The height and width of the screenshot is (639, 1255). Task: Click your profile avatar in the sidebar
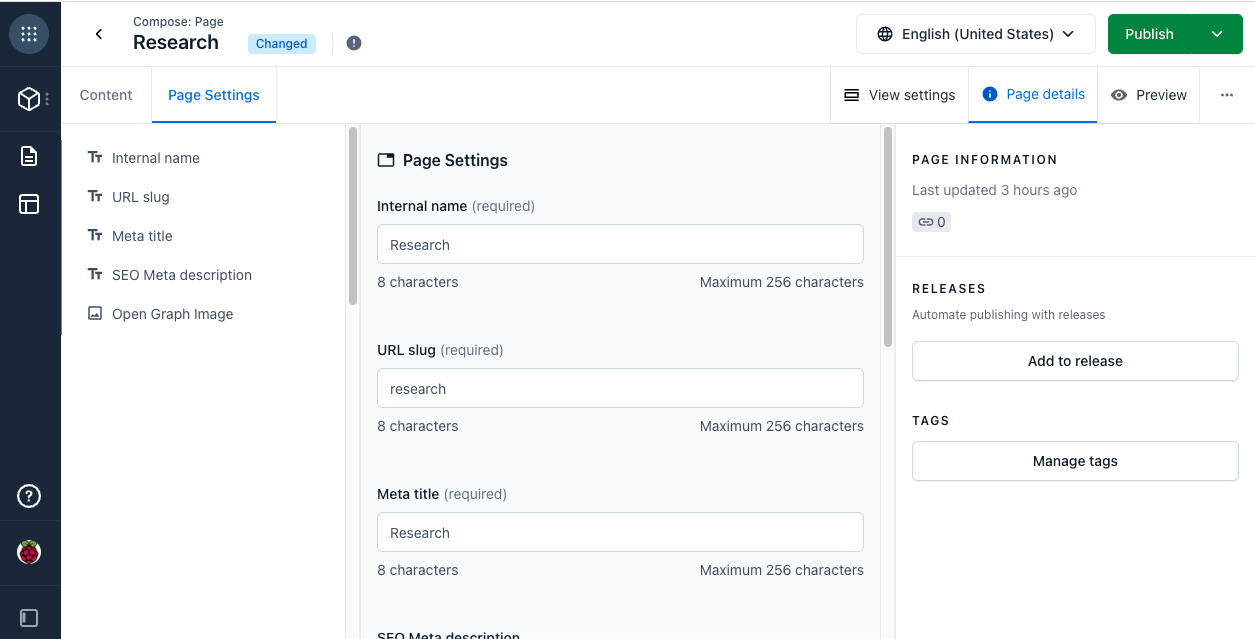coord(29,551)
